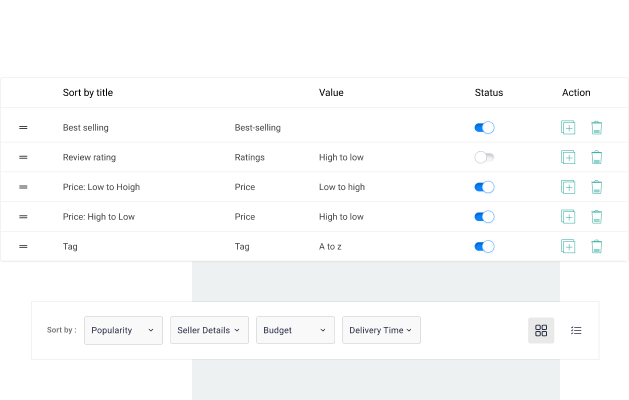Delete the Review rating row
629x400 pixels.
[x=597, y=158]
